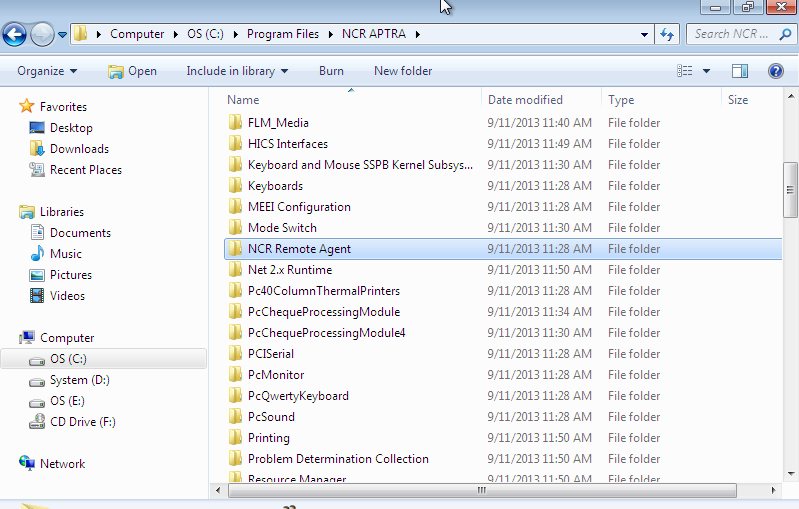Expand the arrow after NCR APTRA breadcrumb
This screenshot has height=509, width=799.
(418, 34)
